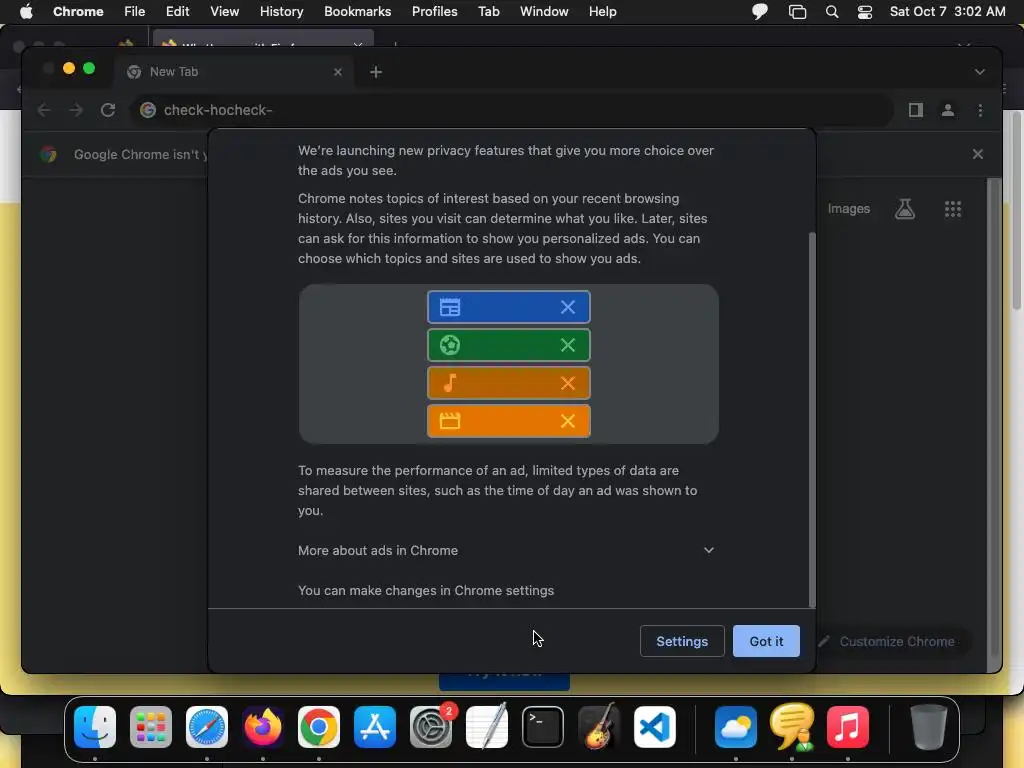Click the Chrome logo in the infobar

click(48, 154)
